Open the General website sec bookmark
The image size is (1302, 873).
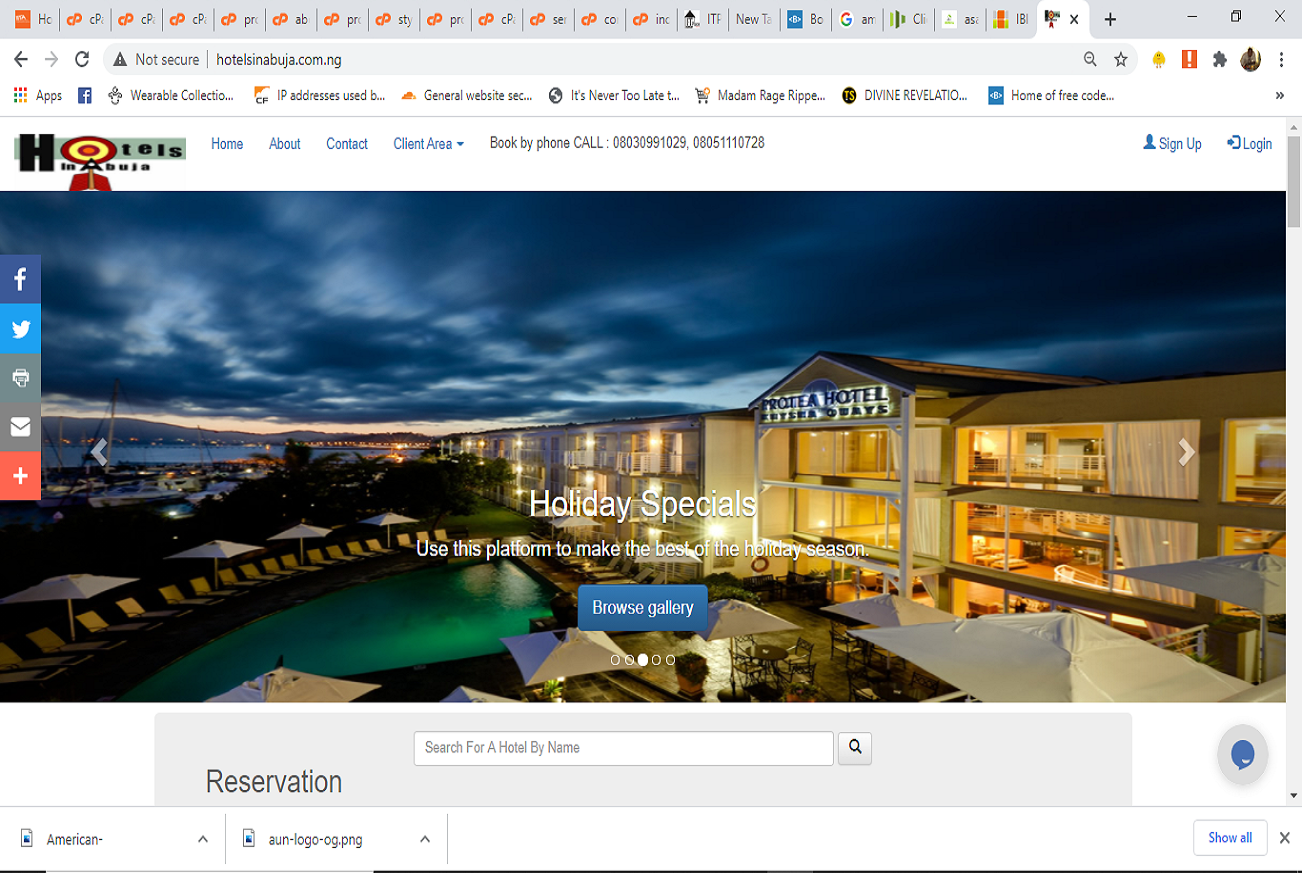(x=467, y=96)
